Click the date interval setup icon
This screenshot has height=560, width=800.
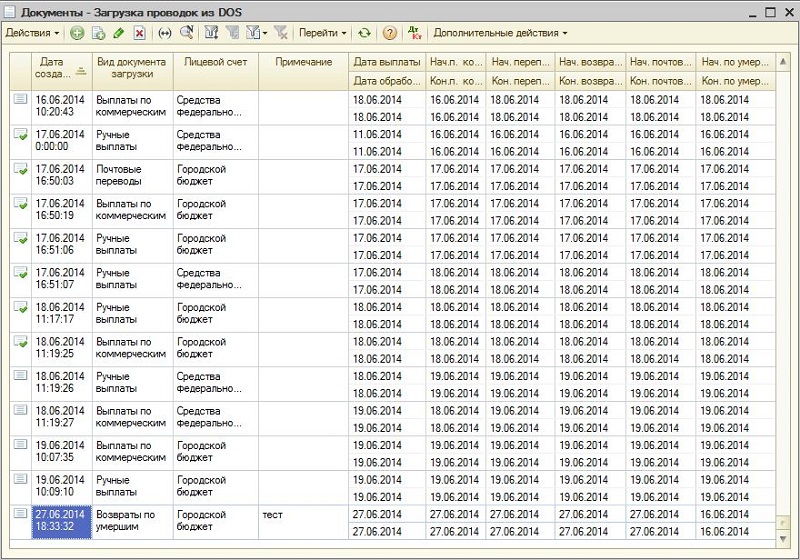[x=166, y=33]
